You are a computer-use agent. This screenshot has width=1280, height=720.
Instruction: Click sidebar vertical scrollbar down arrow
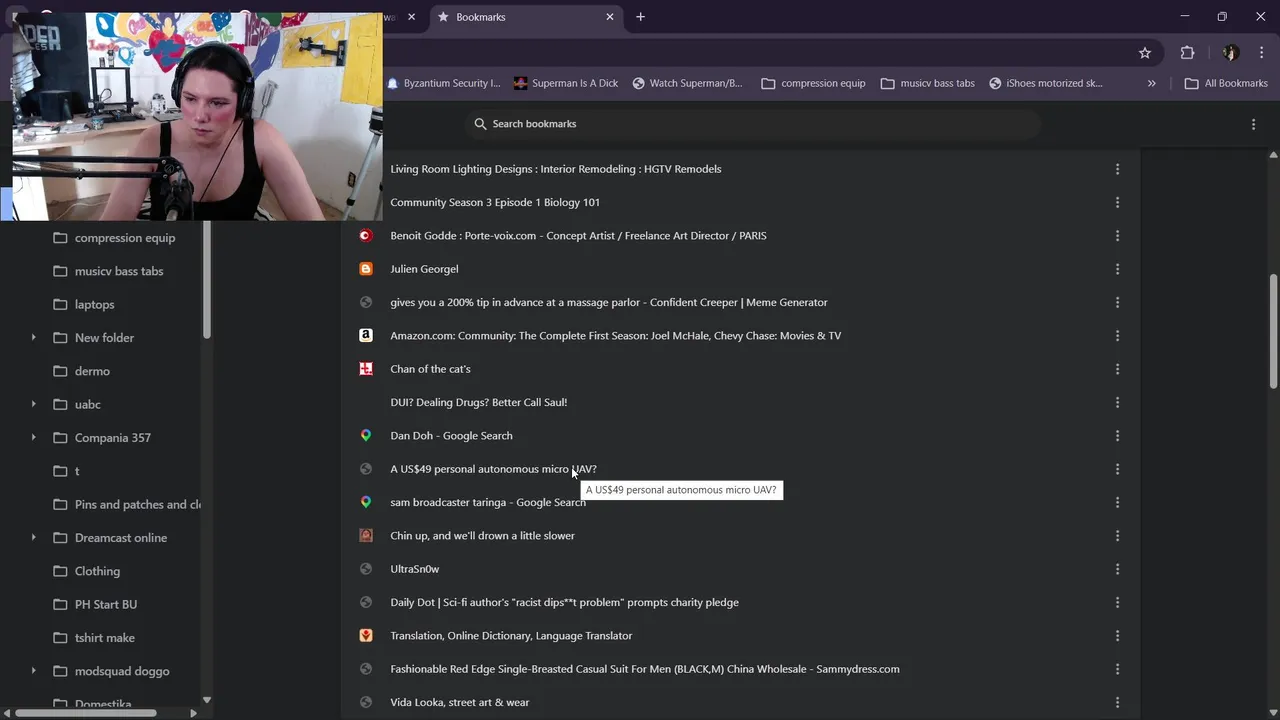[207, 700]
